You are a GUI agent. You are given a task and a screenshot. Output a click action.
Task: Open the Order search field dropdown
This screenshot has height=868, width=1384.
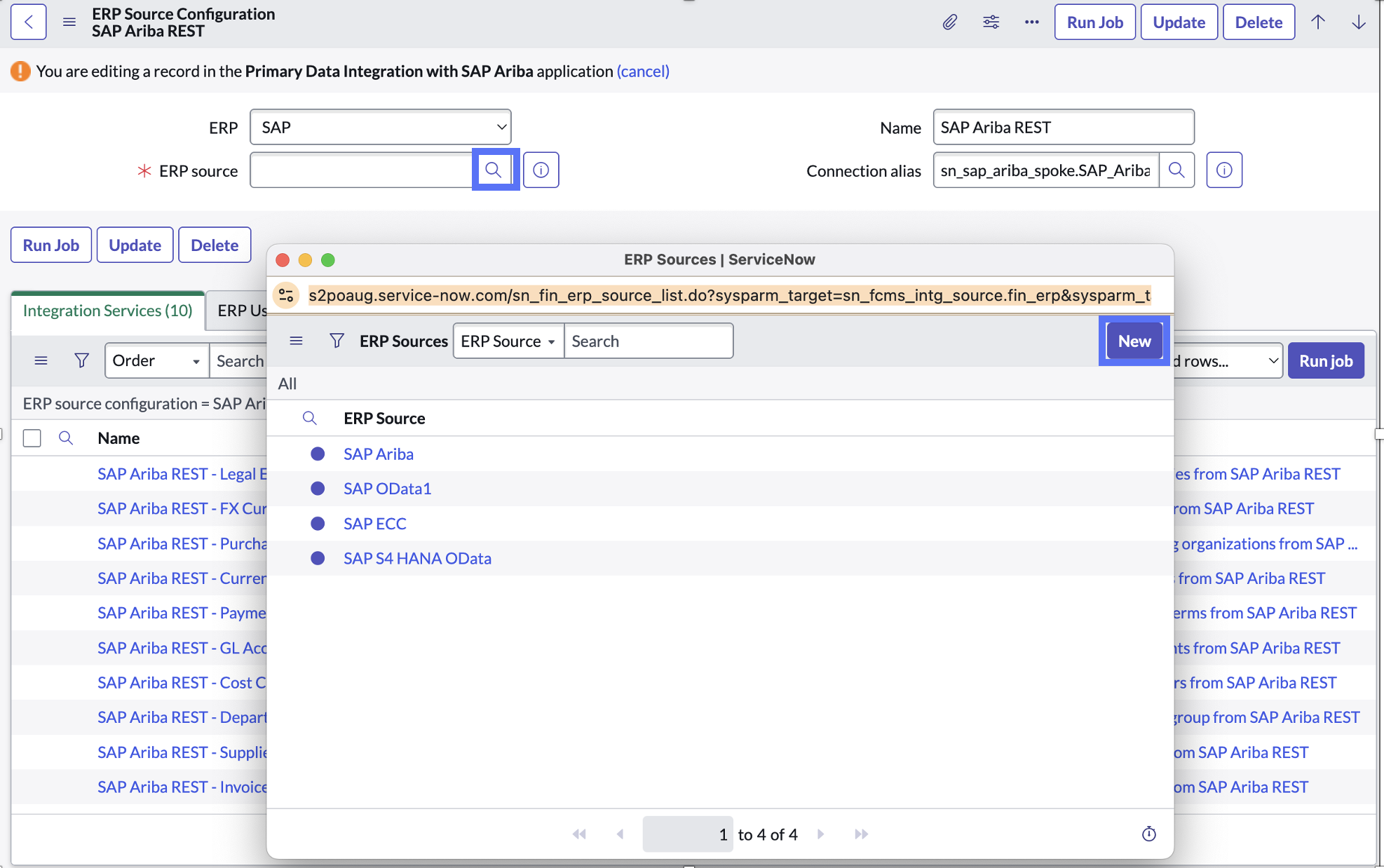click(x=157, y=360)
